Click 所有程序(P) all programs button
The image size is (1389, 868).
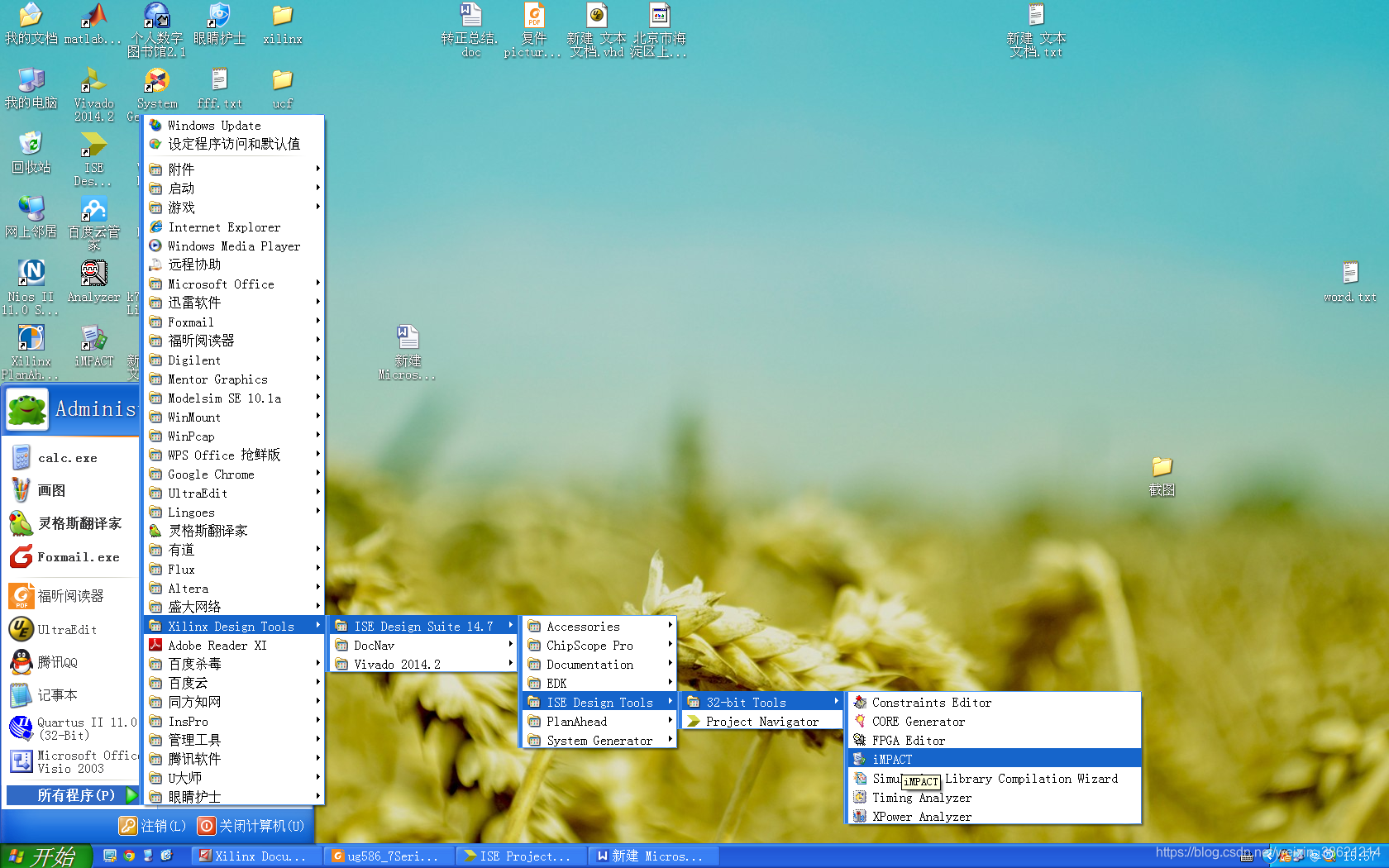(x=73, y=794)
